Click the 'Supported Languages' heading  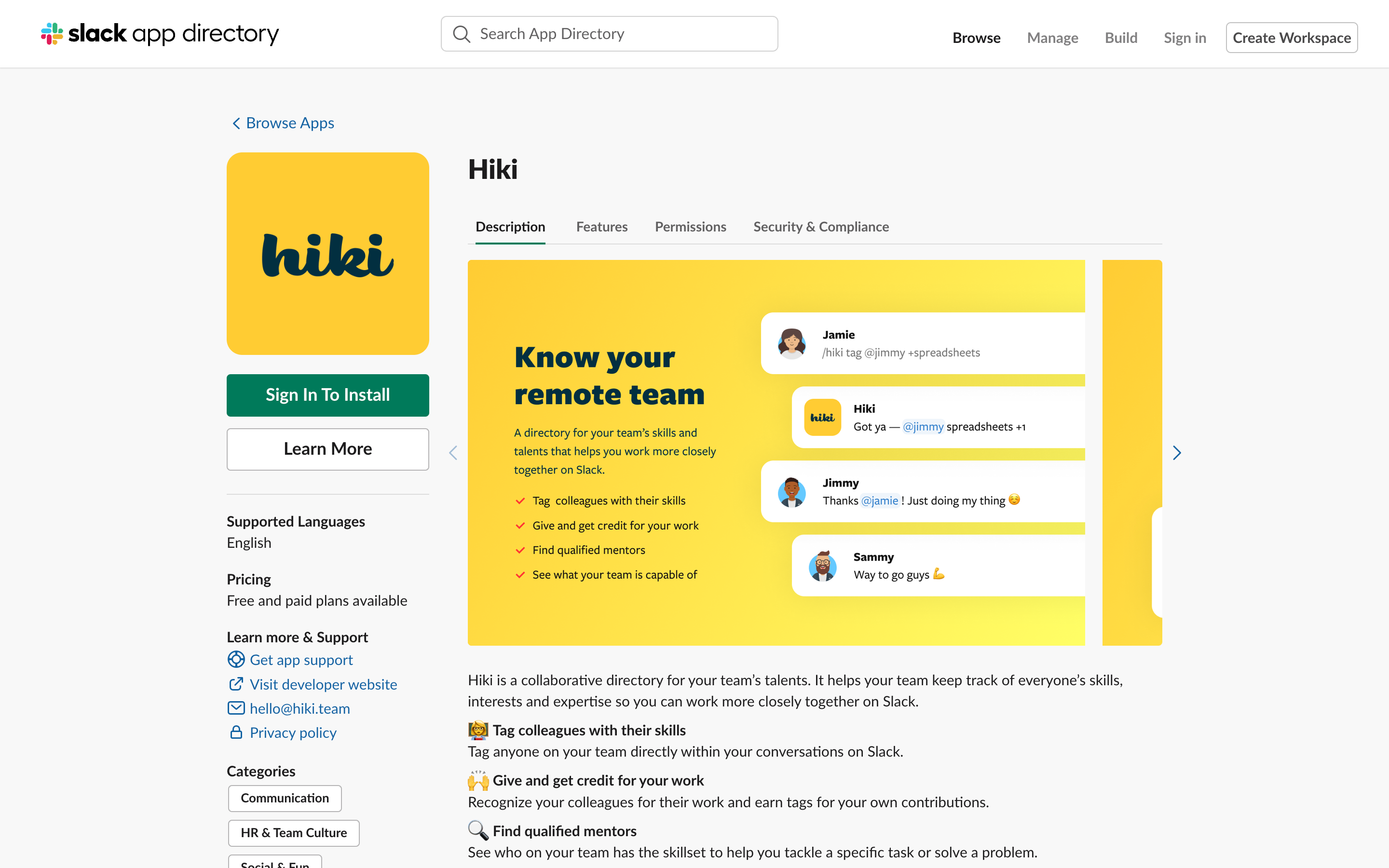click(296, 521)
